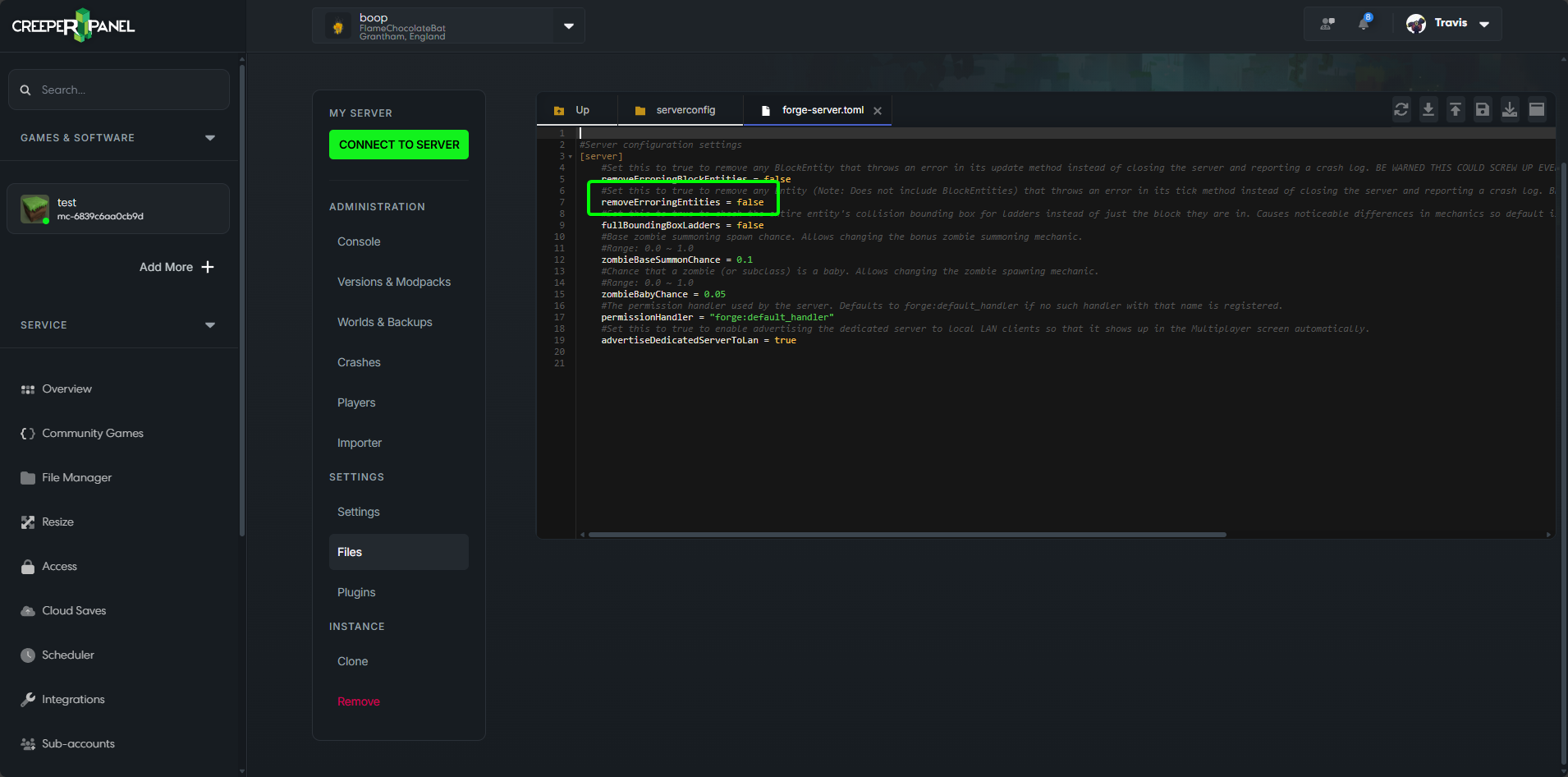Image resolution: width=1568 pixels, height=777 pixels.
Task: Open the Travis account dropdown
Action: click(x=1483, y=24)
